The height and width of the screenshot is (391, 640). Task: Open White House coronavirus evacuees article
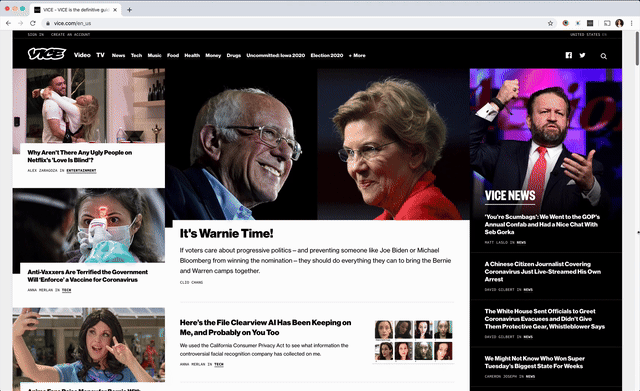544,319
